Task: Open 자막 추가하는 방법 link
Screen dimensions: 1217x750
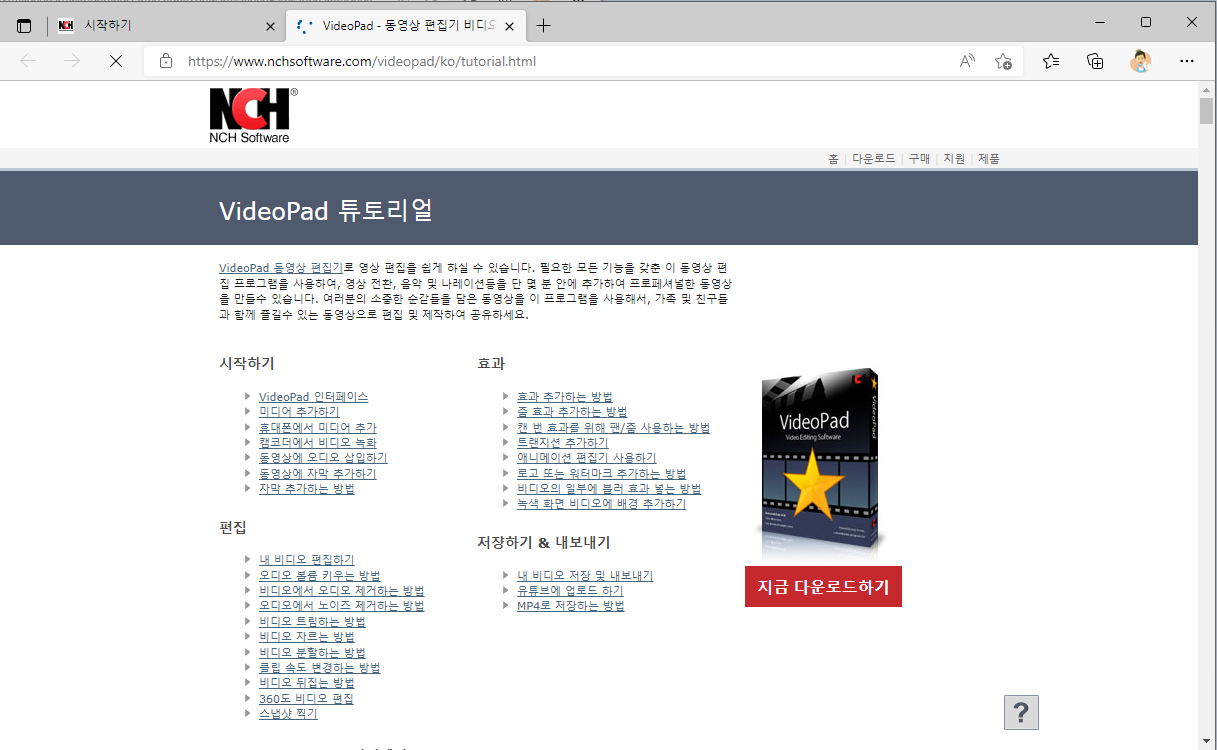Action: tap(307, 488)
